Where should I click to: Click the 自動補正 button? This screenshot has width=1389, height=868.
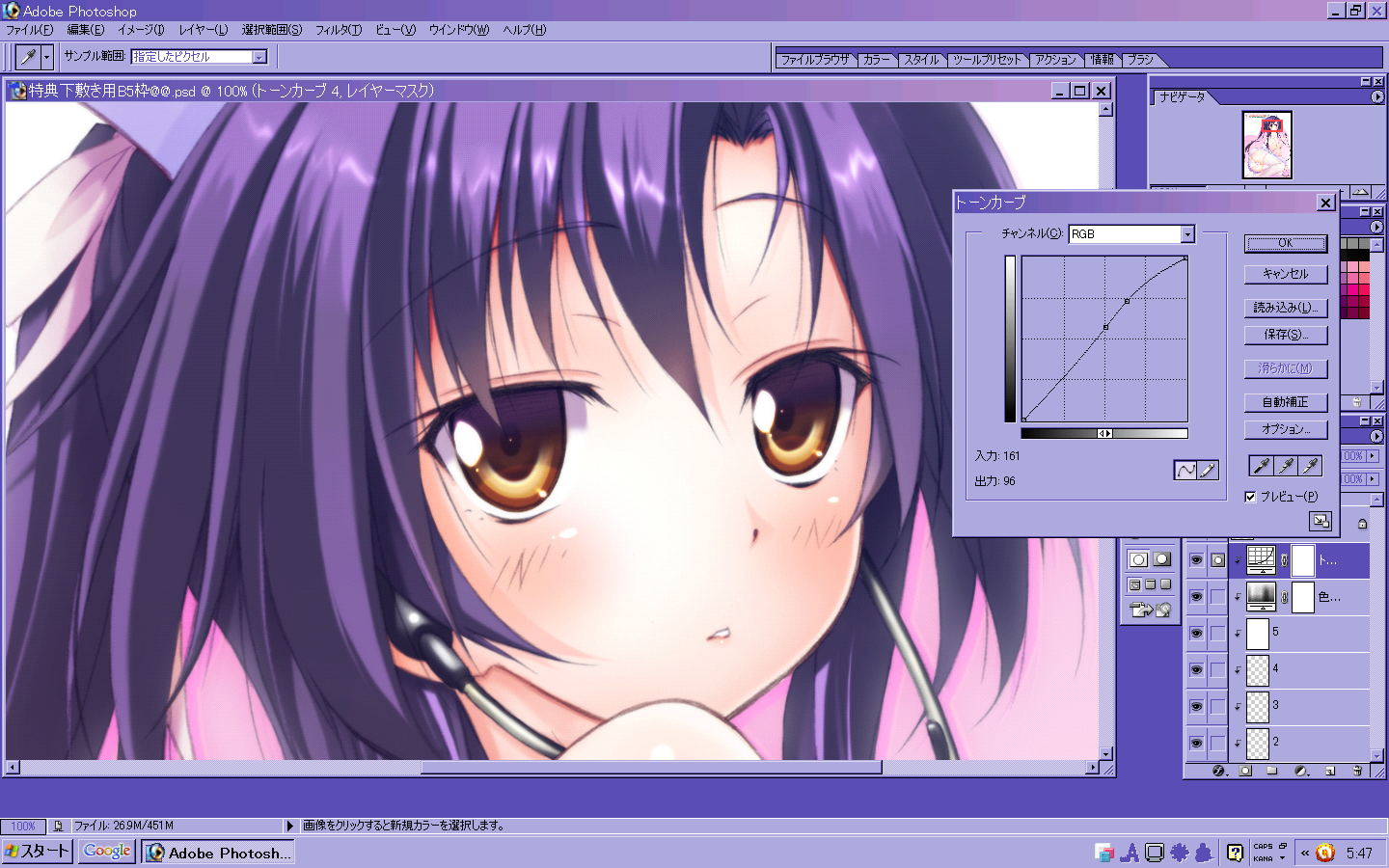coord(1285,402)
